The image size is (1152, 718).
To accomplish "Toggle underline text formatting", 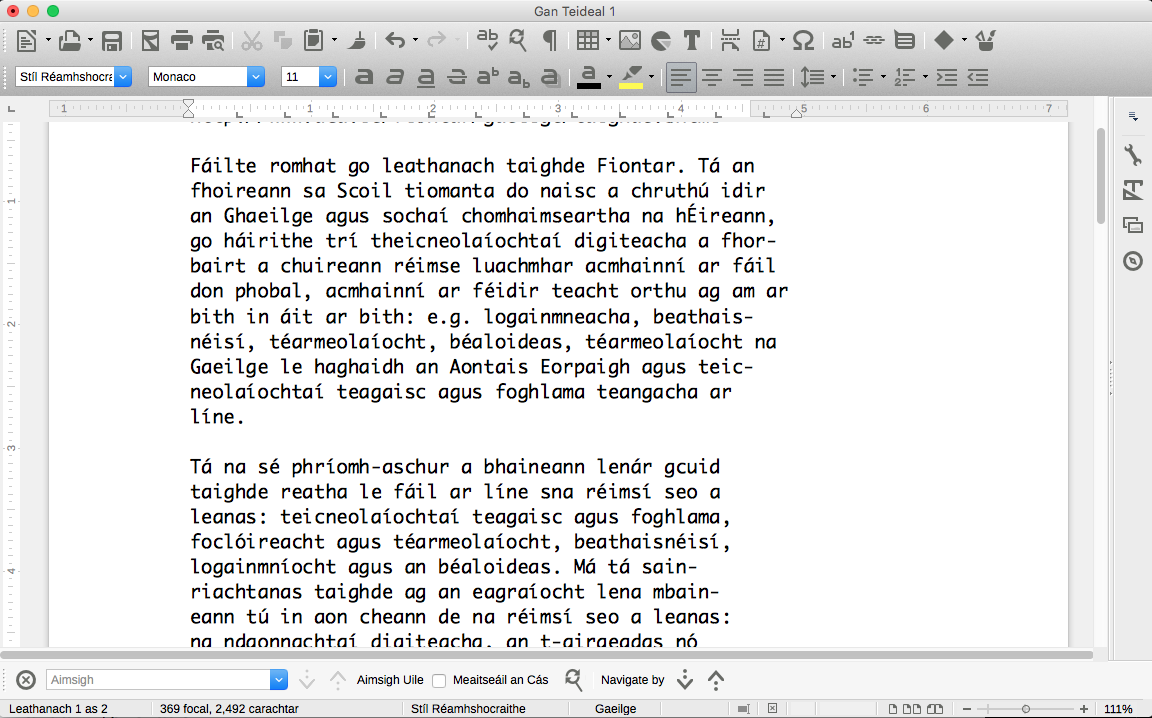I will click(425, 77).
